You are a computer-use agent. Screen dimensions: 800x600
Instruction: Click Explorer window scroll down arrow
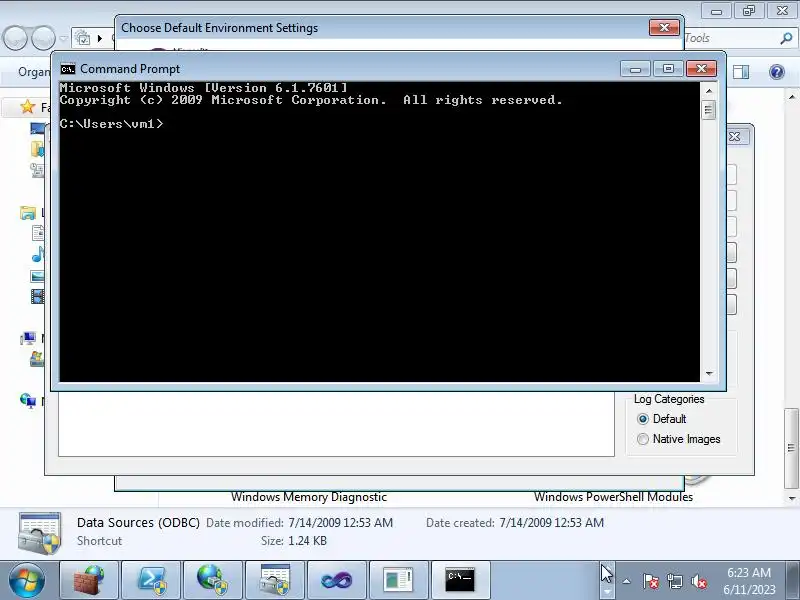[x=792, y=498]
